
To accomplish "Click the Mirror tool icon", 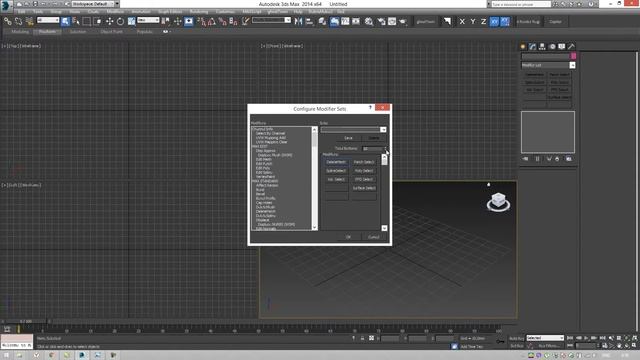I will (x=298, y=21).
